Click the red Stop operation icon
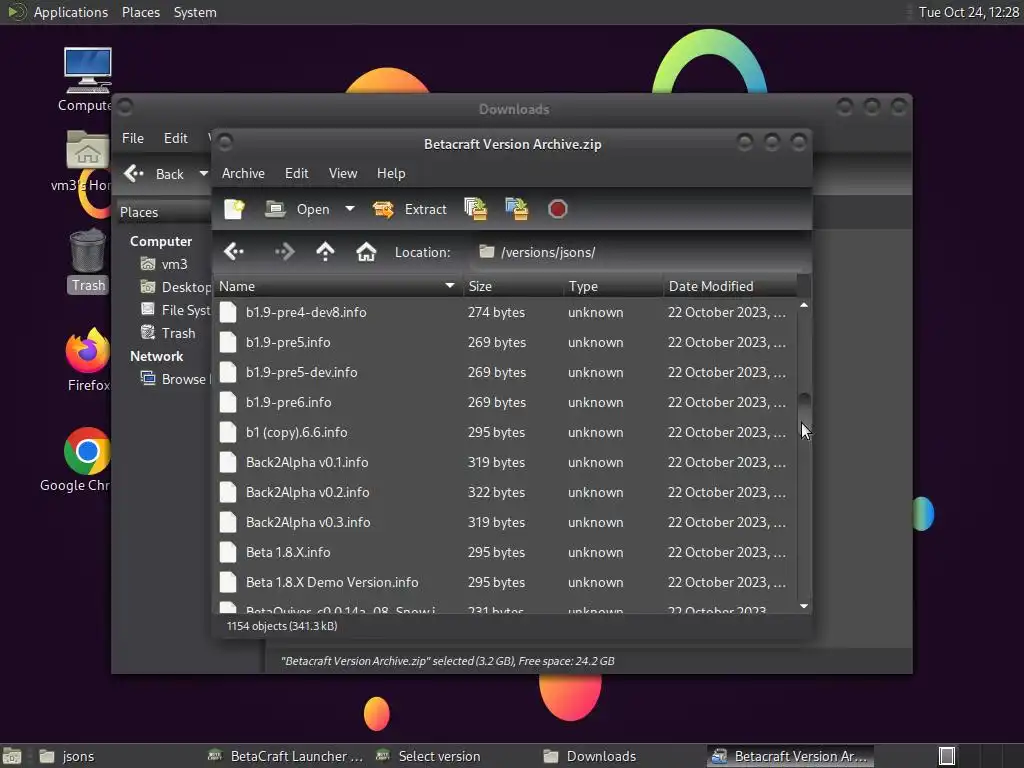The height and width of the screenshot is (768, 1024). click(x=557, y=209)
